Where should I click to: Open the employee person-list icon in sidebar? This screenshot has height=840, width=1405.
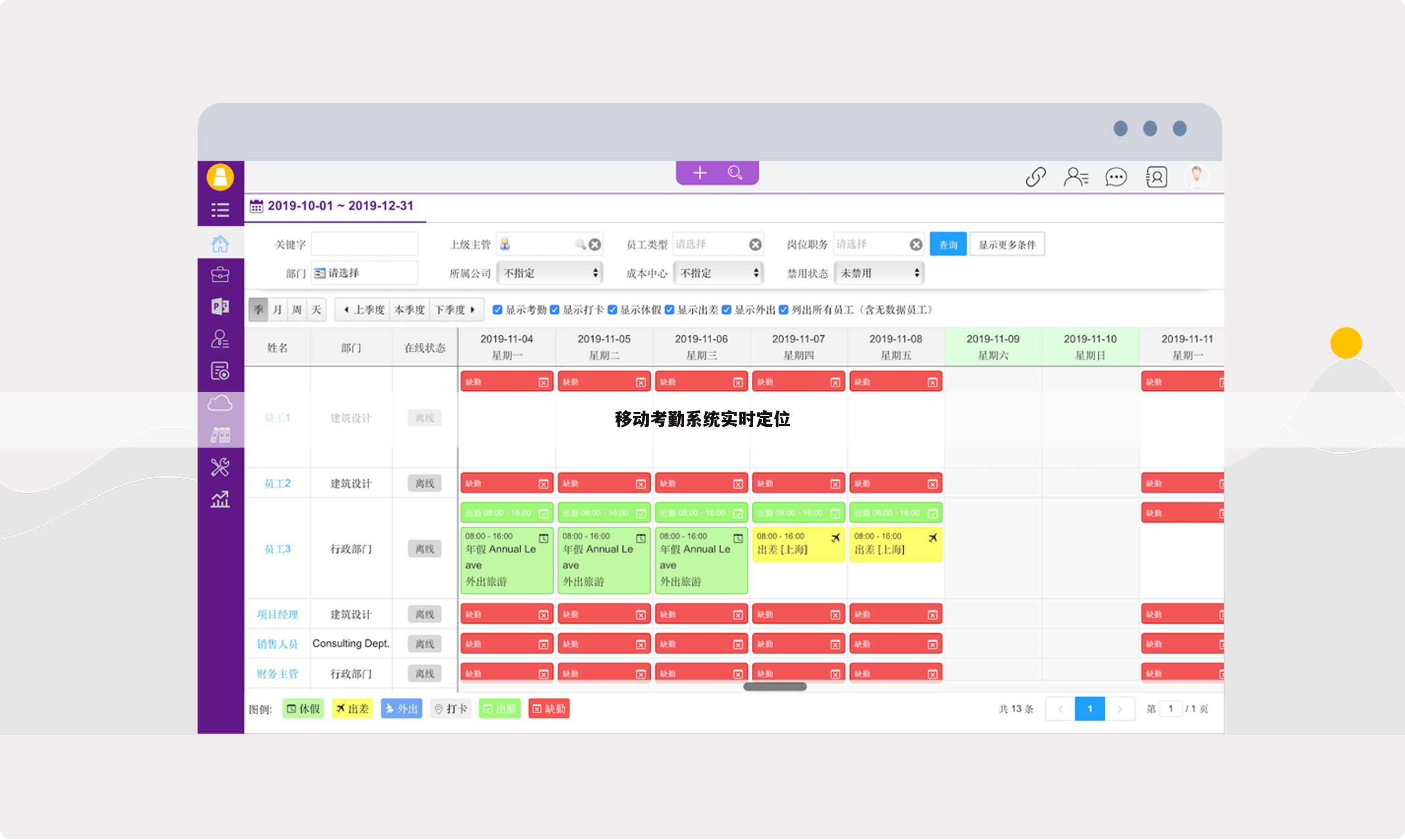point(220,339)
